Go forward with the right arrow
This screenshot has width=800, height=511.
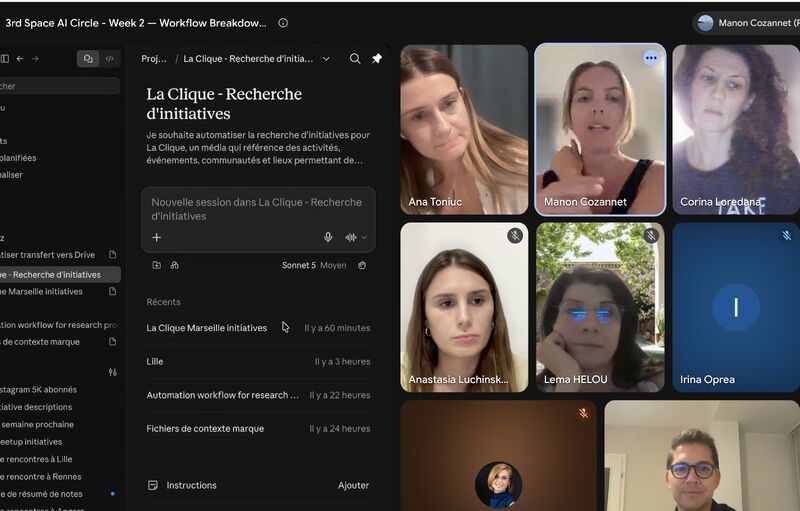[35, 59]
